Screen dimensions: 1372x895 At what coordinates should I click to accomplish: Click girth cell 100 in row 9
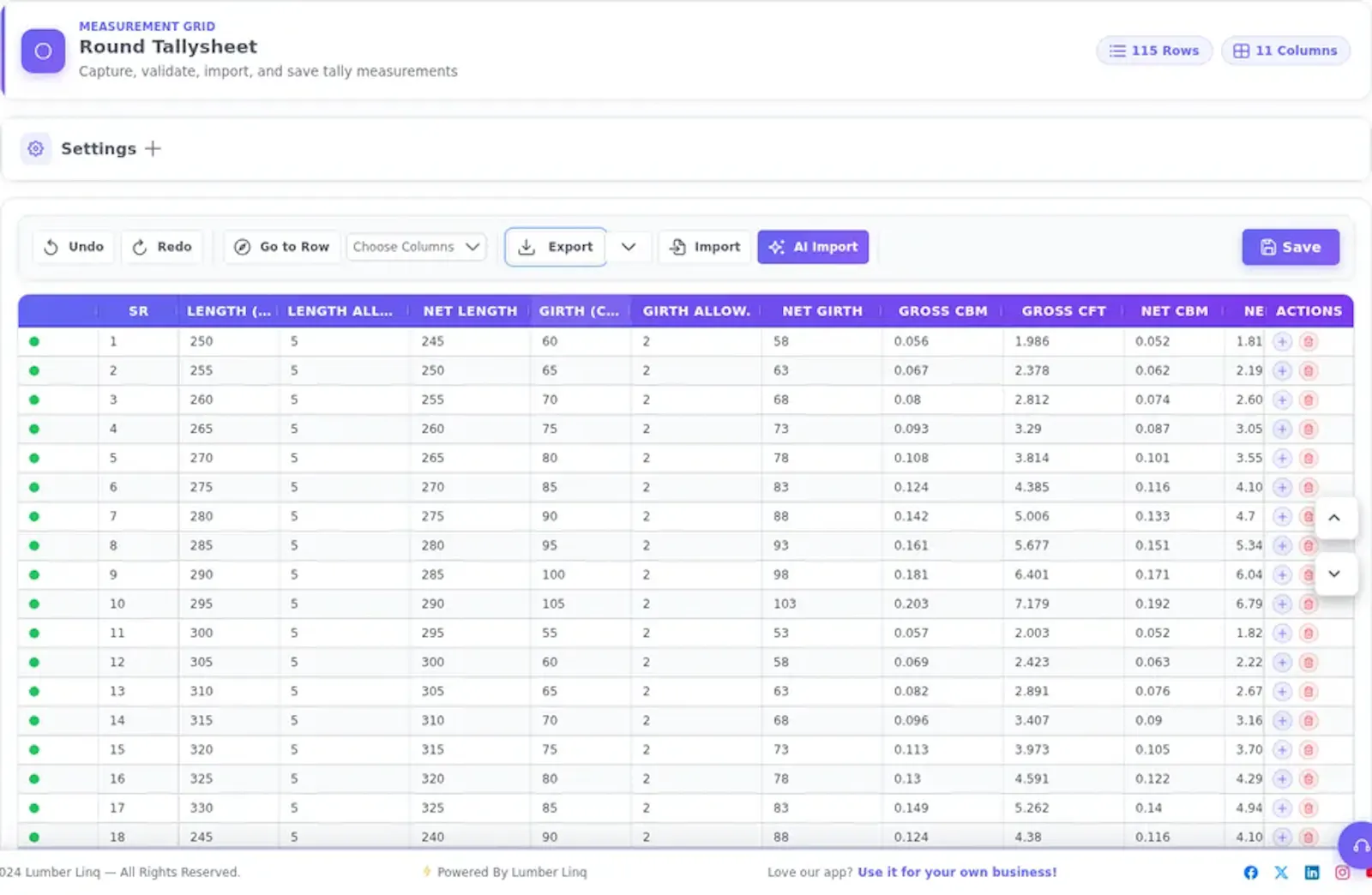pyautogui.click(x=580, y=574)
